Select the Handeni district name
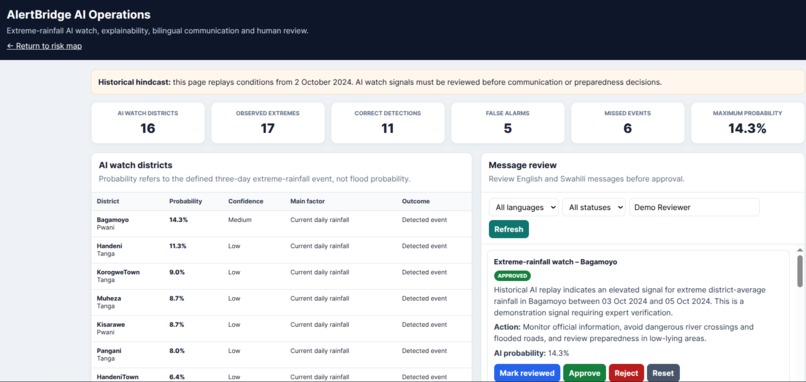 (x=109, y=246)
